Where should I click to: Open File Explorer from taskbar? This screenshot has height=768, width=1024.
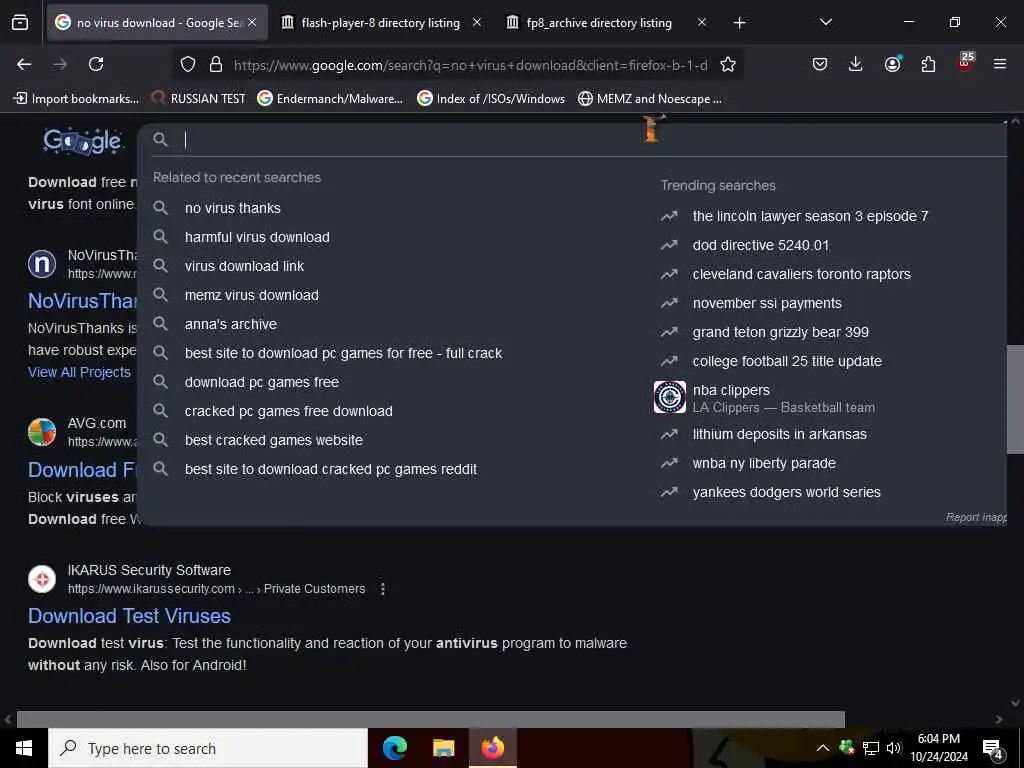click(443, 748)
